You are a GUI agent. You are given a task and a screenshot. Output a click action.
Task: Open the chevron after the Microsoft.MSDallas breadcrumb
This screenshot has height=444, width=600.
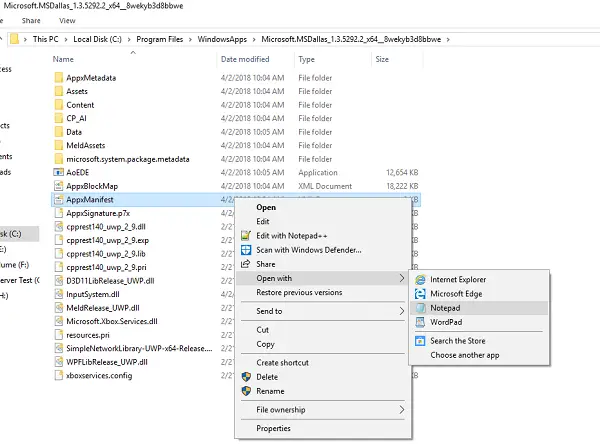pos(448,39)
